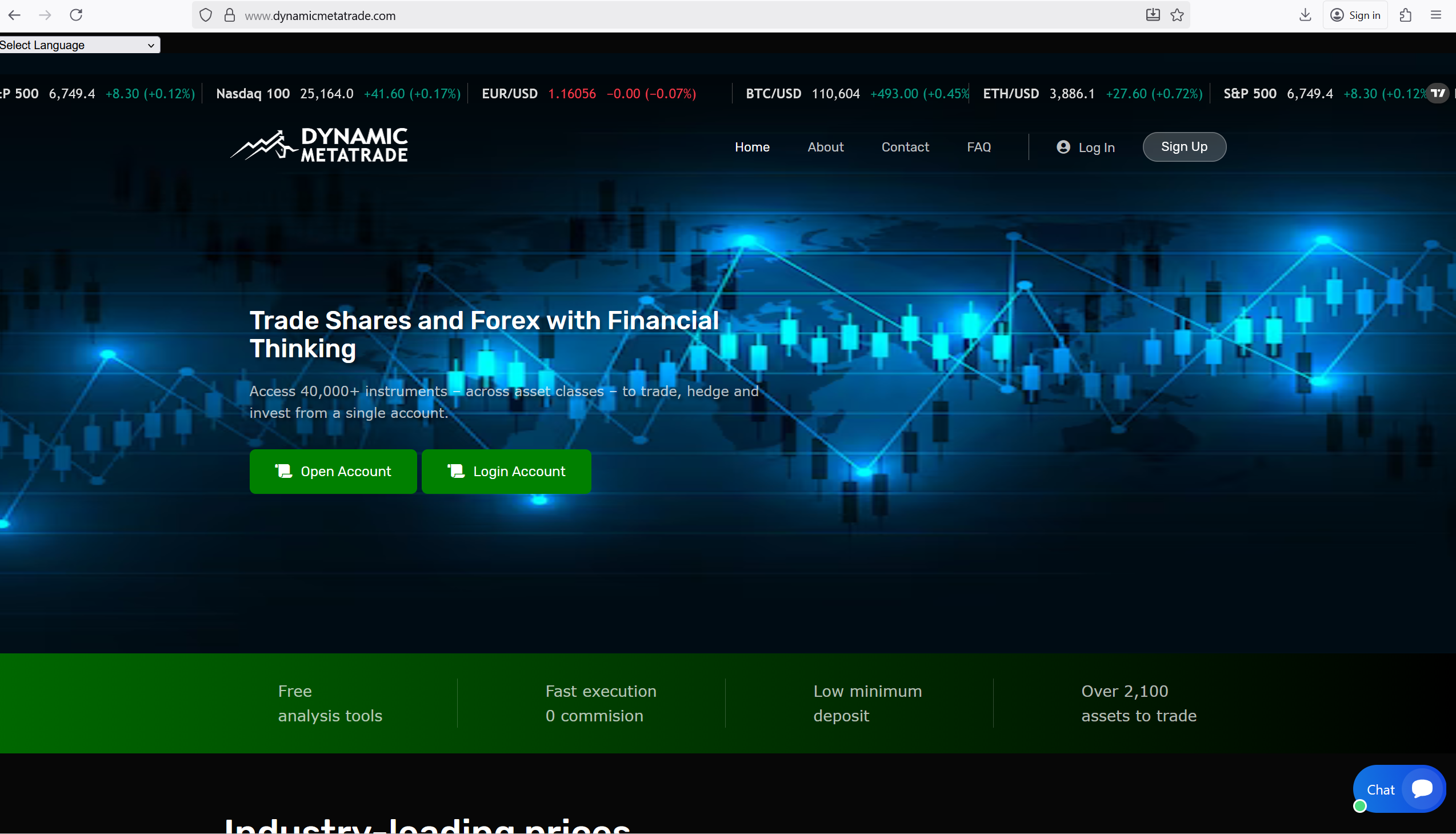The width and height of the screenshot is (1456, 834).
Task: Click the 'Trade Shares and Forex' headline
Action: 484,334
